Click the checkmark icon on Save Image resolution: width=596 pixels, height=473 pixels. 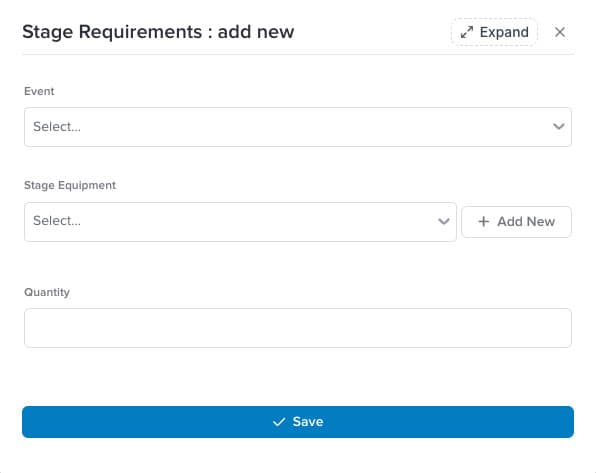click(x=279, y=422)
